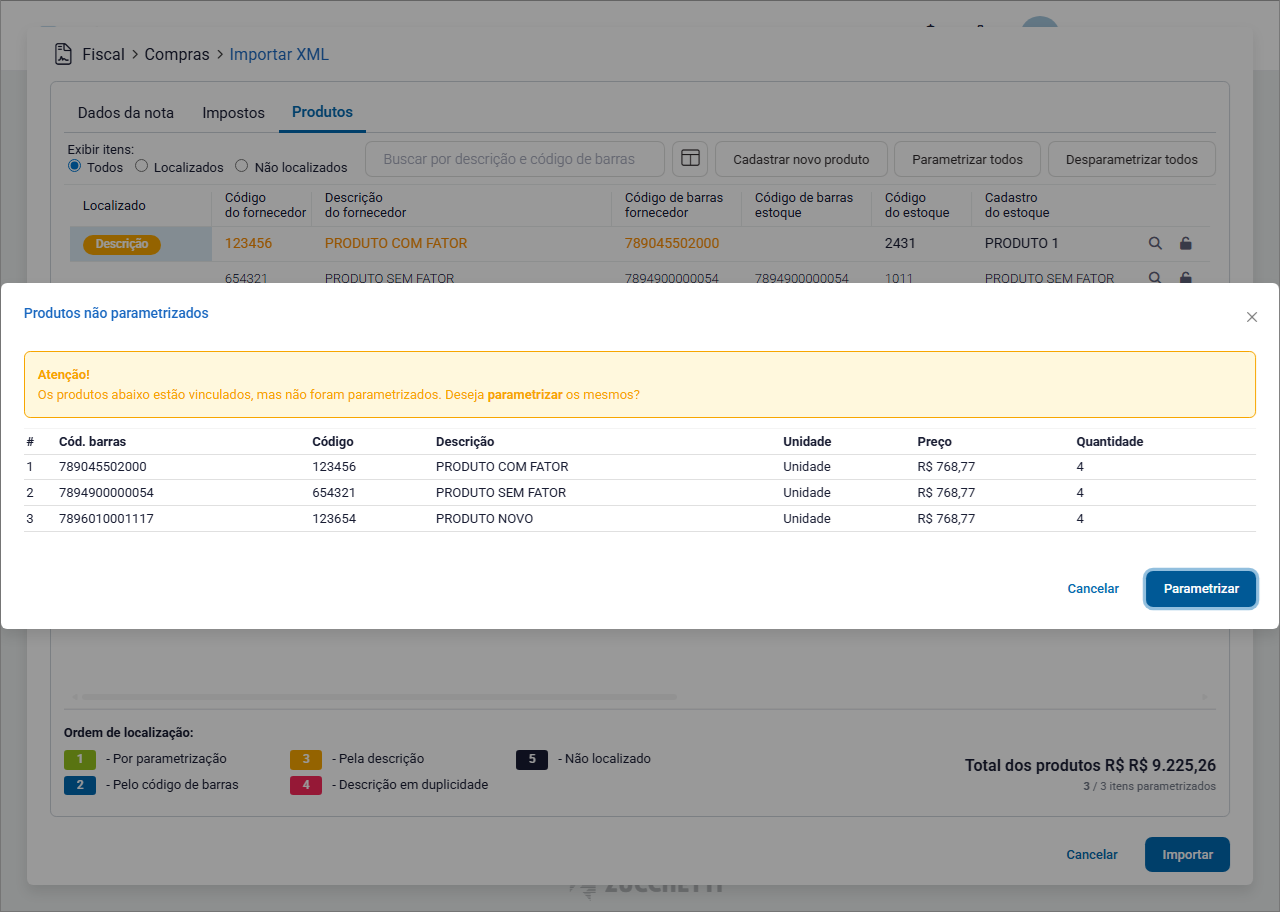The height and width of the screenshot is (912, 1280).
Task: Open the column layout icon button
Action: point(690,159)
